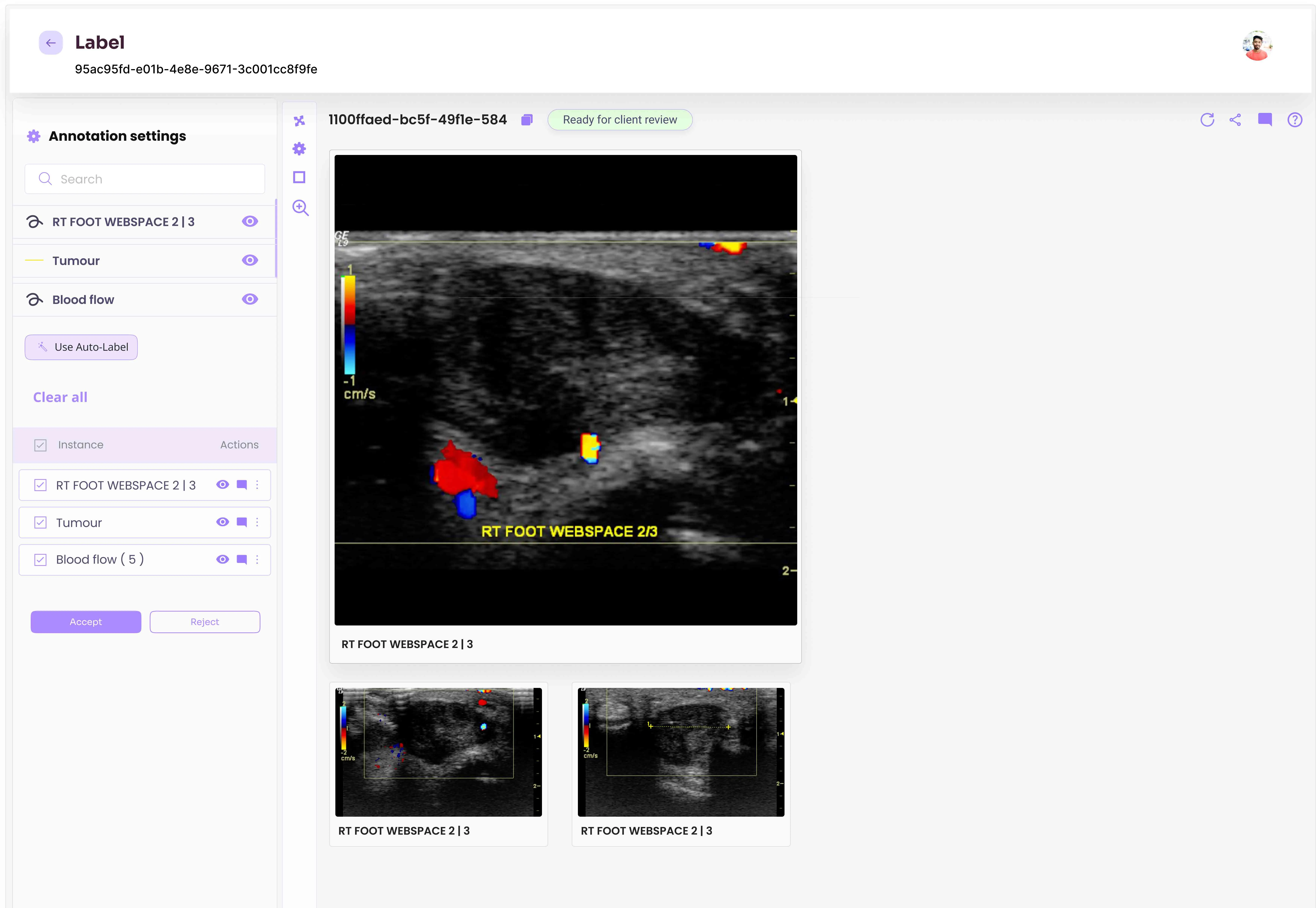
Task: Uncheck the RT FOOT WEBSPACE 2|3 instance checkbox
Action: click(40, 485)
